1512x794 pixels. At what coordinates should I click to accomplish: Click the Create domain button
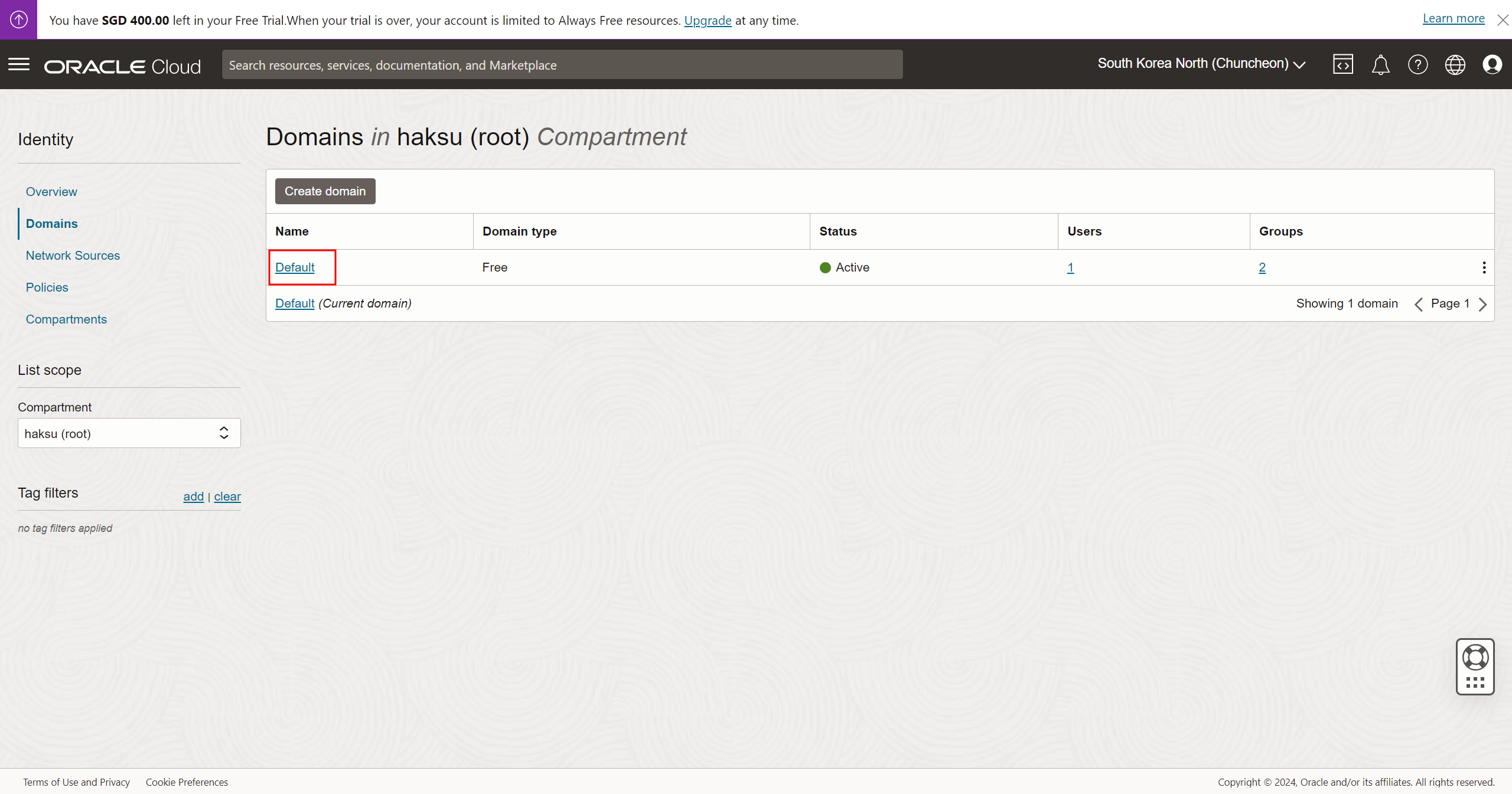coord(325,191)
